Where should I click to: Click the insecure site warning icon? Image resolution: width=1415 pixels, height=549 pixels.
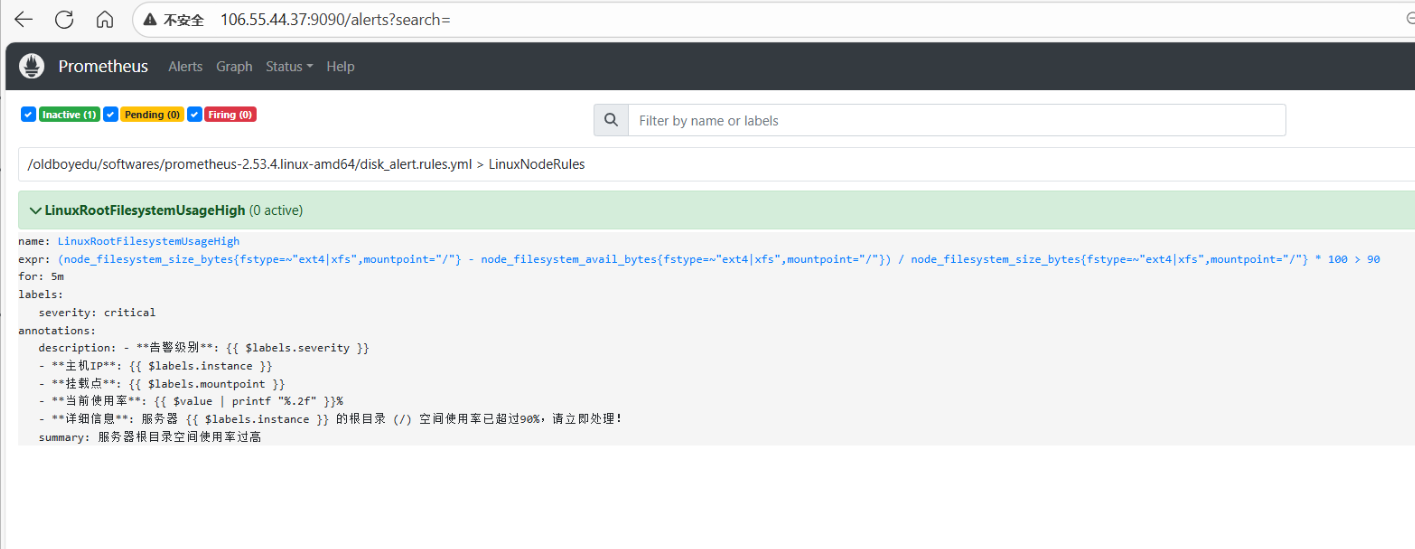(x=150, y=20)
